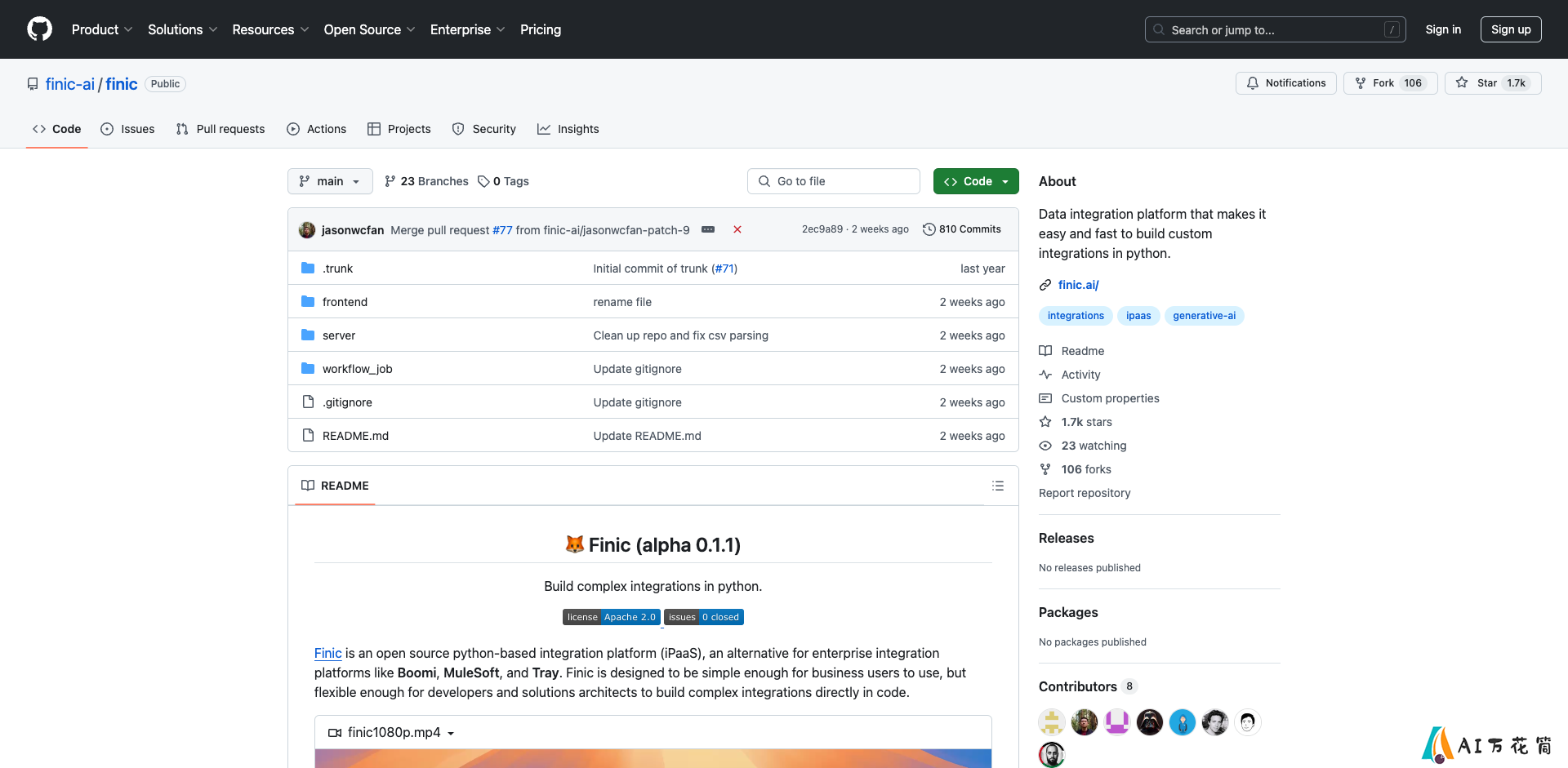This screenshot has height=768, width=1568.
Task: Click the Notifications bell button
Action: click(1286, 83)
